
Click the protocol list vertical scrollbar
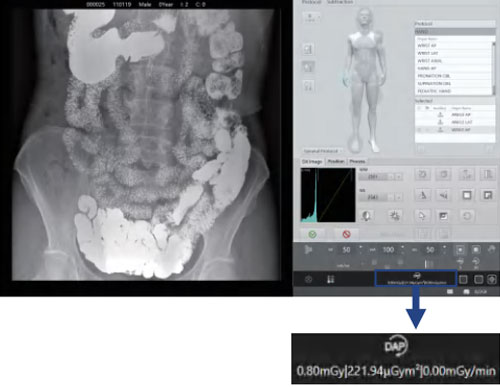click(494, 68)
